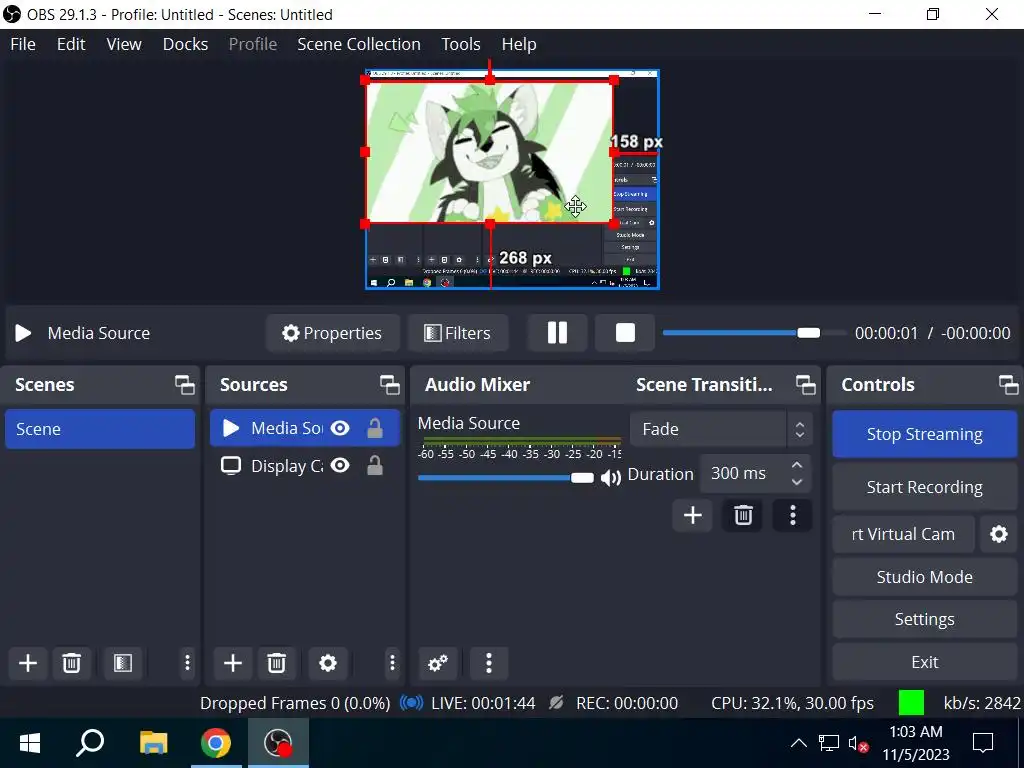Screen dimensions: 1024x768
Task: Click the Windows Start button
Action: (29, 743)
